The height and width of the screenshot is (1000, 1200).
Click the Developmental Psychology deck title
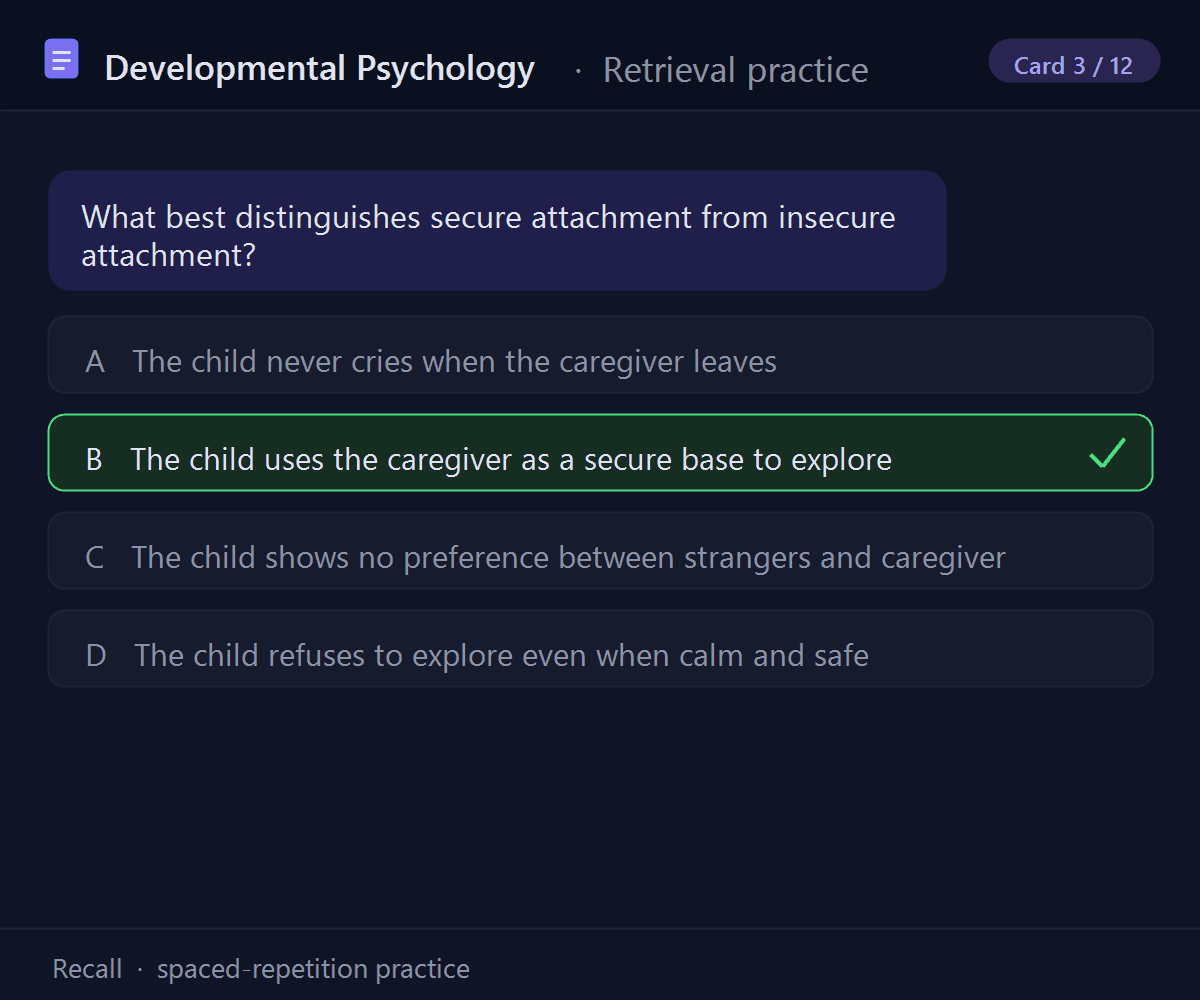(320, 68)
